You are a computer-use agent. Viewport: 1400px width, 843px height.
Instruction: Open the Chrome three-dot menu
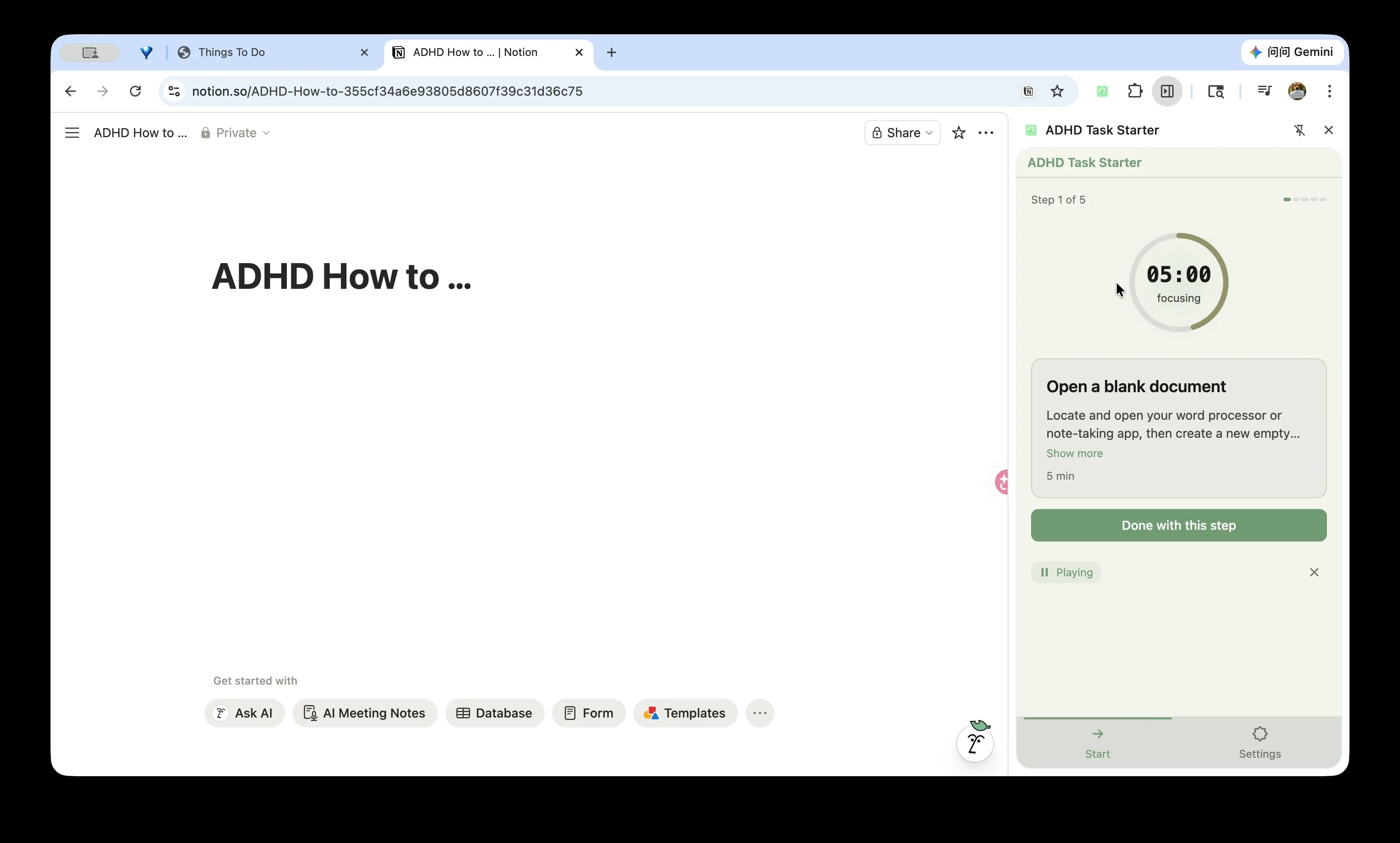(x=1329, y=92)
